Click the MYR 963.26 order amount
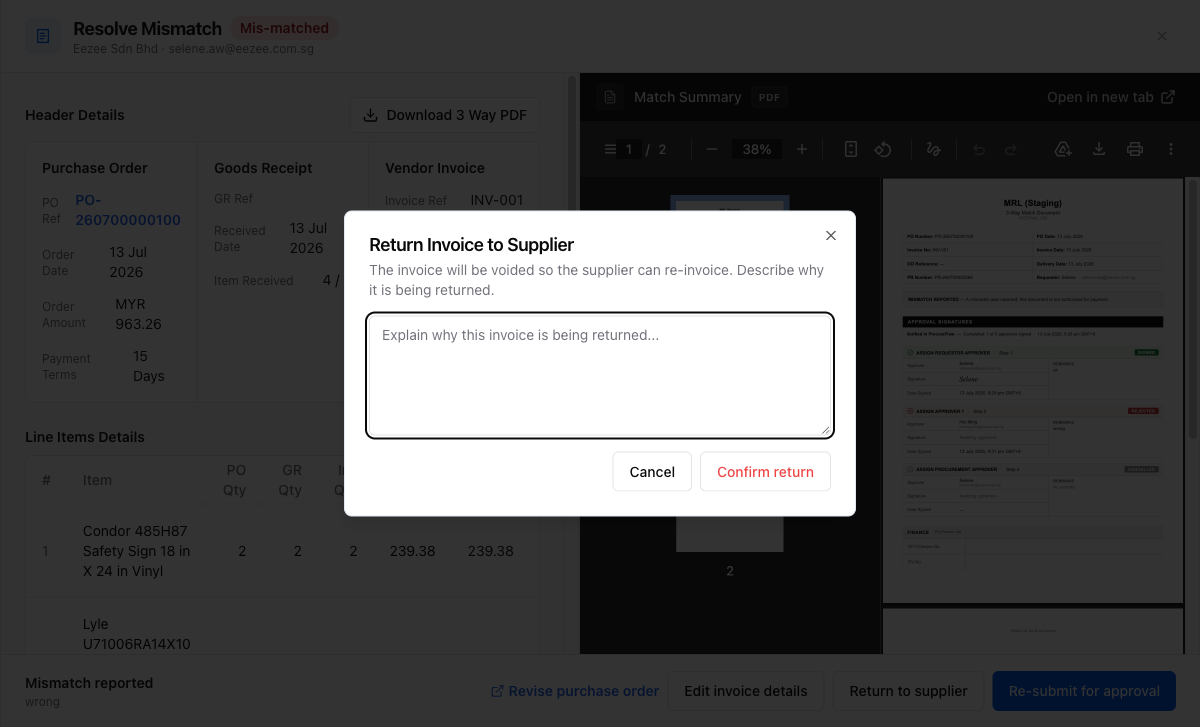Screen dimensions: 1200x727 click(x=138, y=314)
